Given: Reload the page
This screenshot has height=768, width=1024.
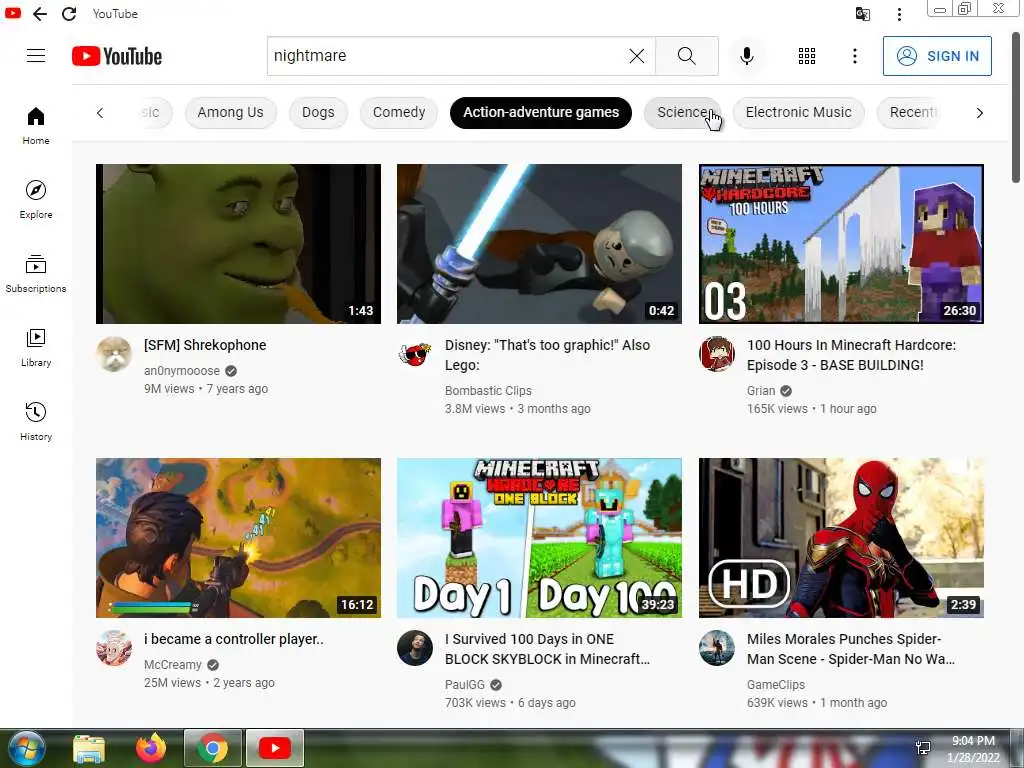Looking at the screenshot, I should point(69,14).
